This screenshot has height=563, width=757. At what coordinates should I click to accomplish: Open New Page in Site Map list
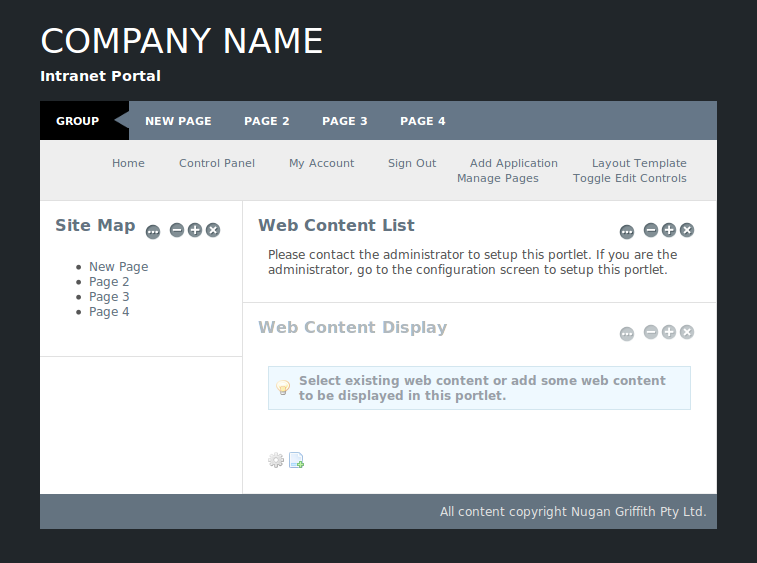(119, 267)
